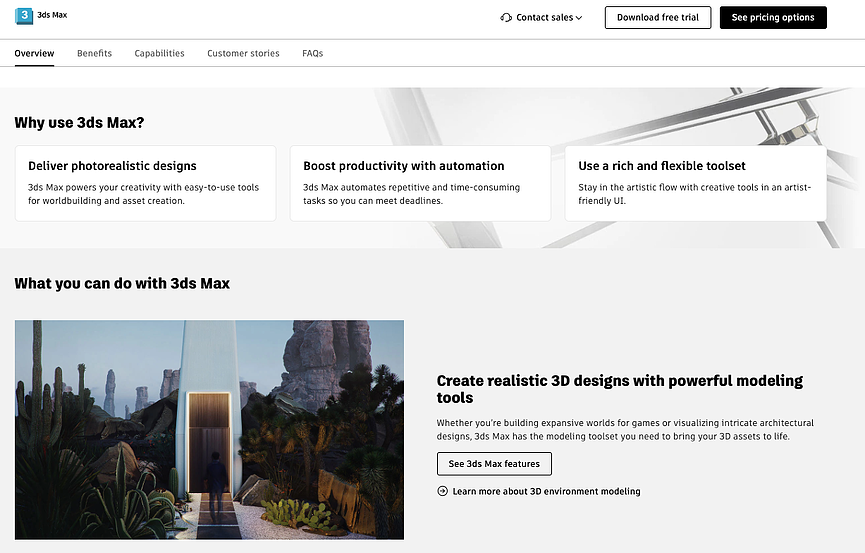
Task: Click the desert building render thumbnail
Action: point(210,429)
